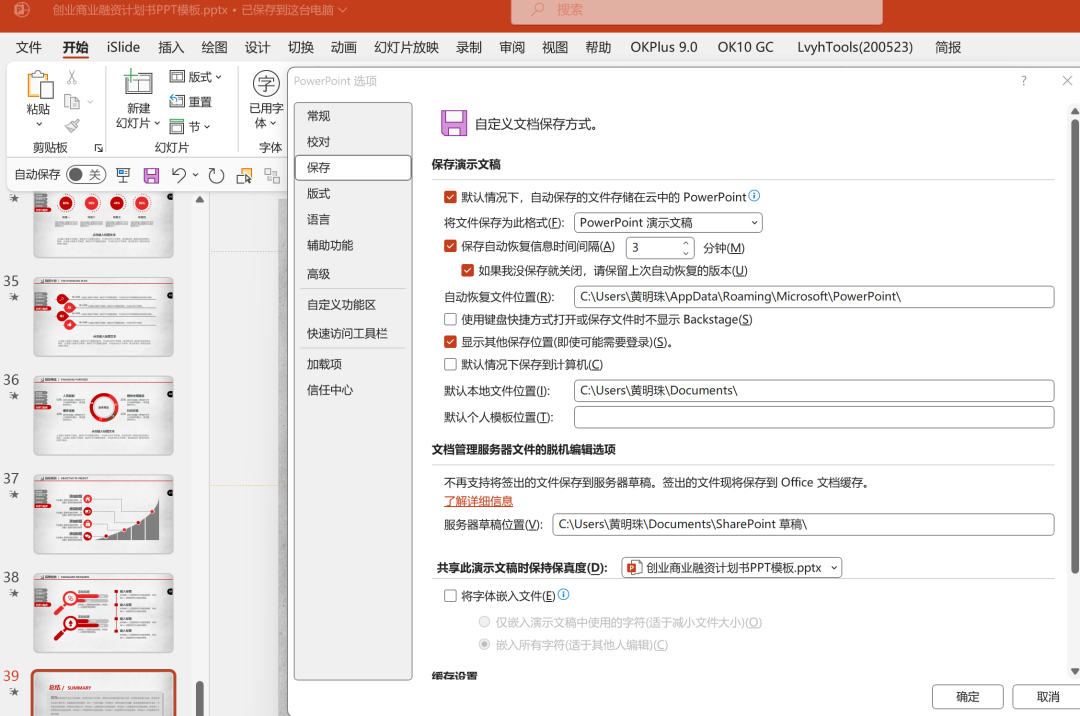The image size is (1080, 716).
Task: Open the 了解详细信息 link
Action: (x=479, y=501)
